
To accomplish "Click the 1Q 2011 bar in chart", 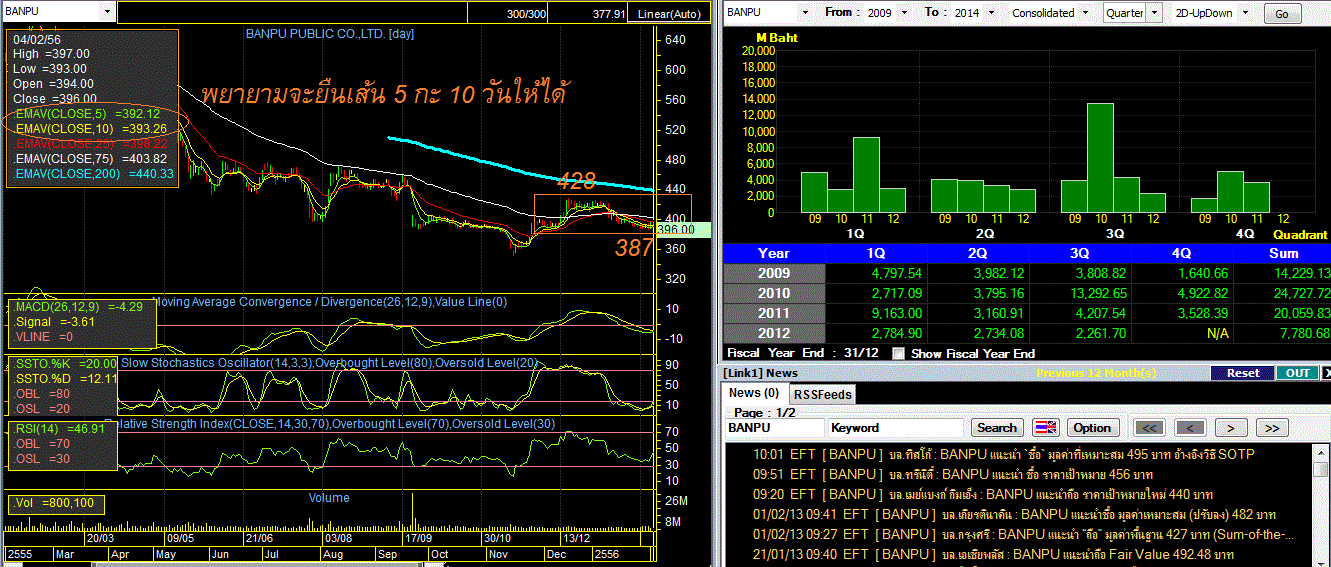I will point(866,174).
